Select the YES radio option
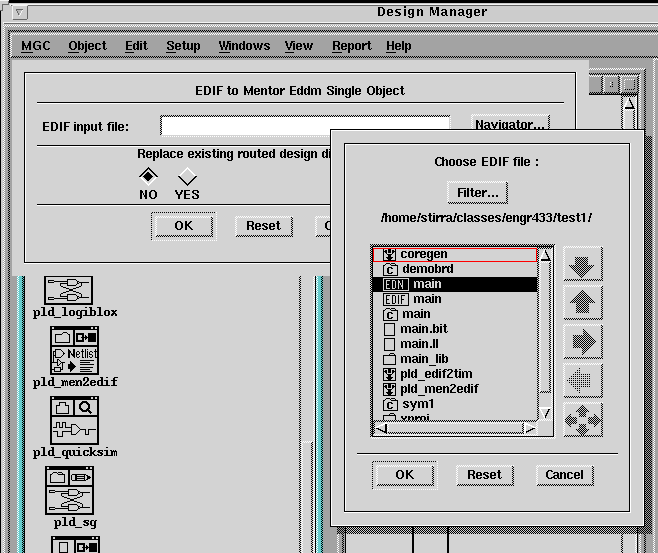Viewport: 658px width, 553px height. 187,177
